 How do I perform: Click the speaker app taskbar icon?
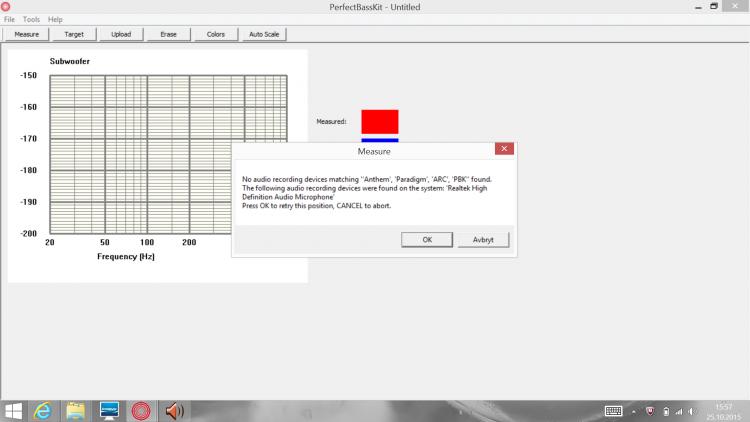(174, 411)
